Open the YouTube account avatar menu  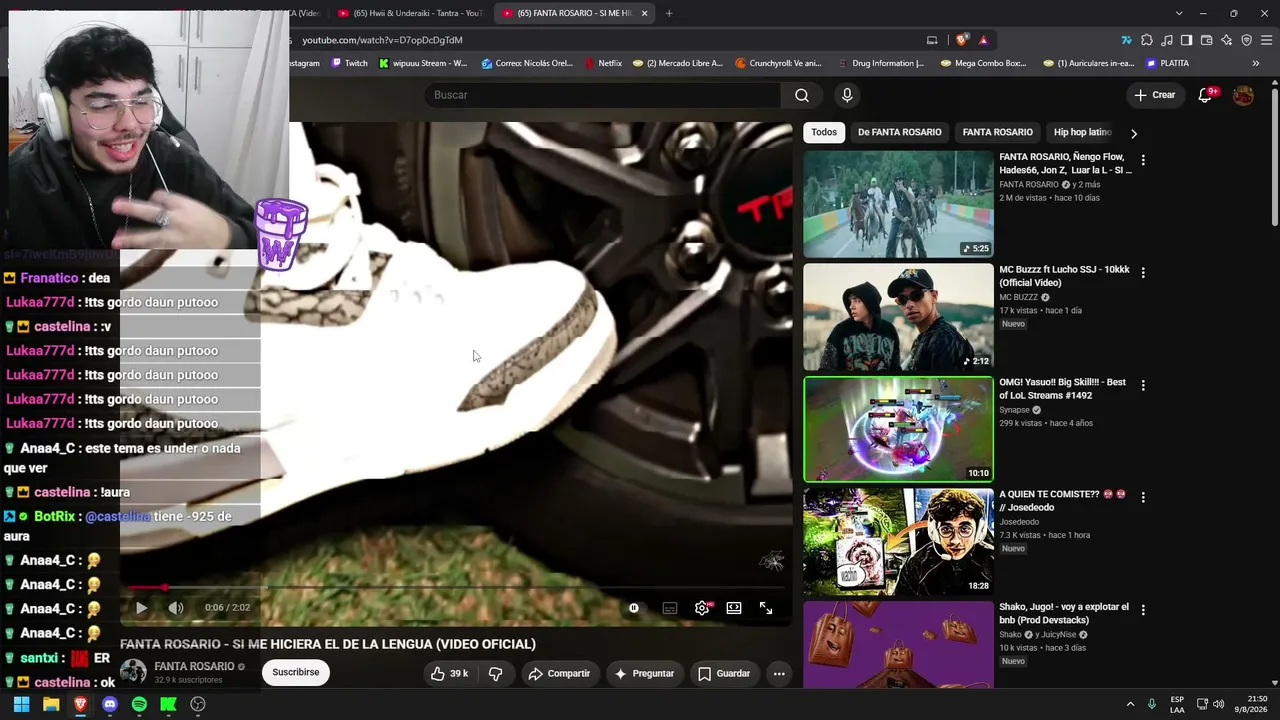click(1243, 95)
